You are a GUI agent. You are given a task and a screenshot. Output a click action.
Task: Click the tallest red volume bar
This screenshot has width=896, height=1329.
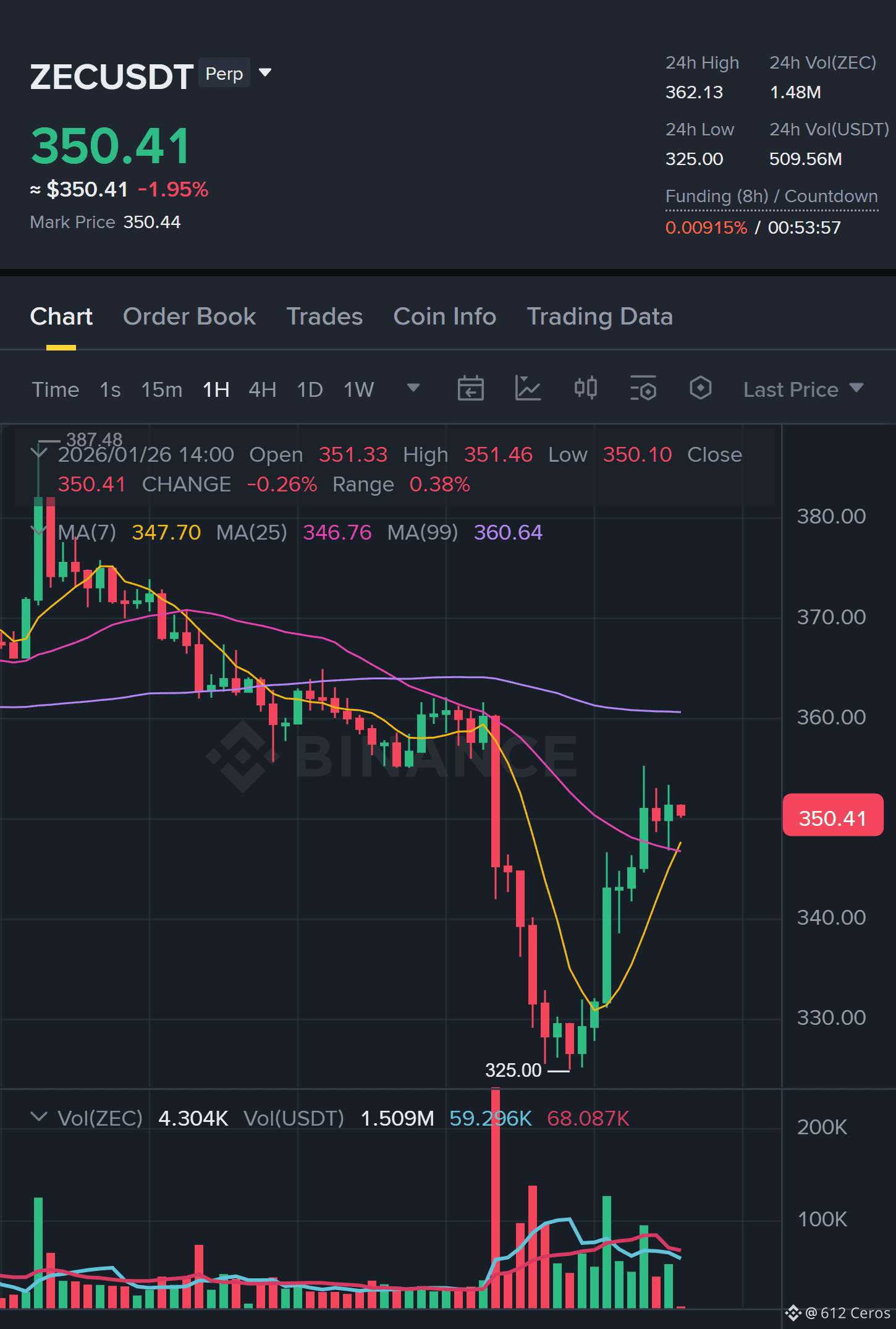[x=496, y=1198]
